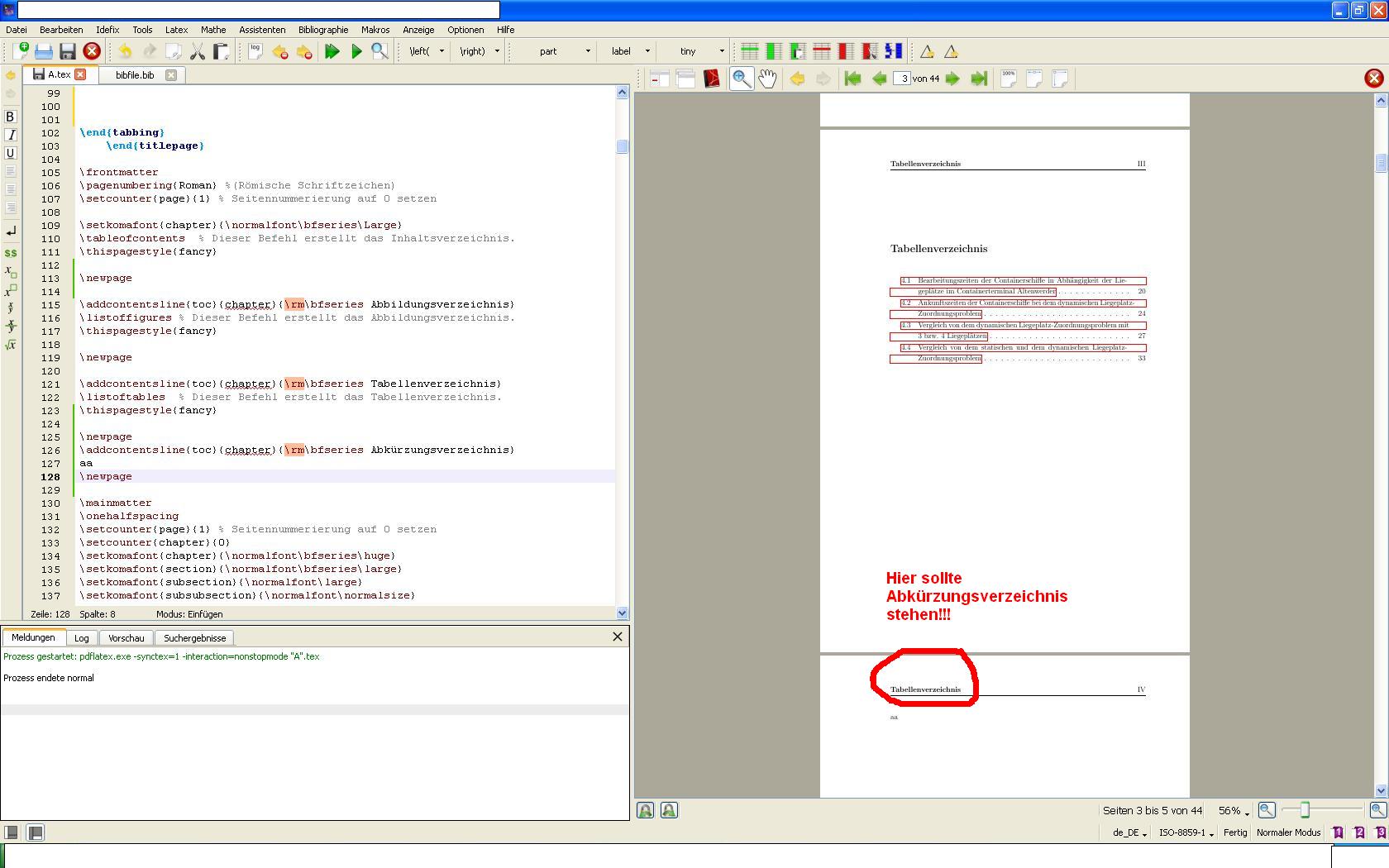
Task: Open the Latex menu
Action: click(176, 30)
